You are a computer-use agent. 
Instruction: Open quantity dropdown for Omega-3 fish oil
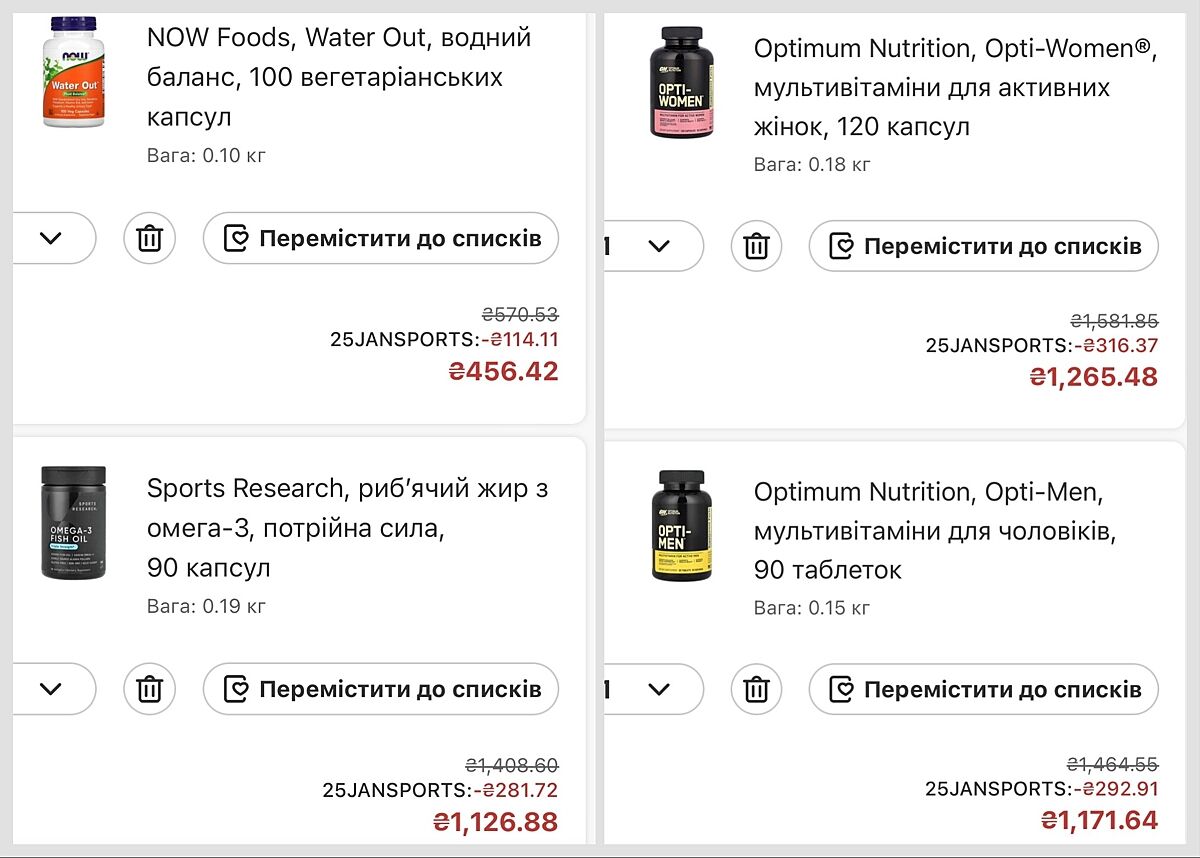coord(52,689)
